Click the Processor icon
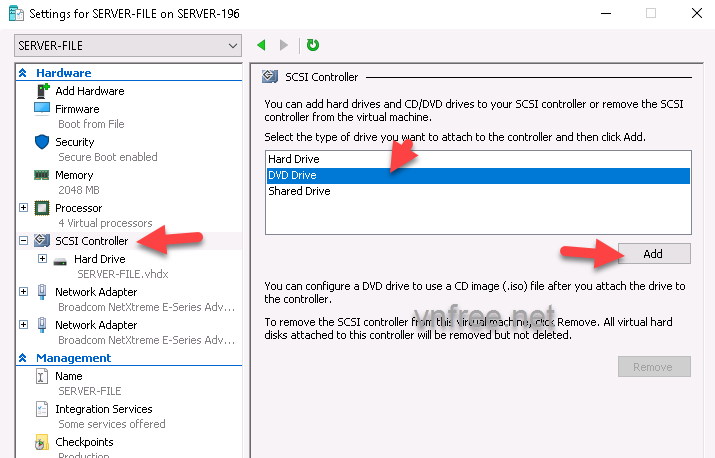 [x=42, y=208]
